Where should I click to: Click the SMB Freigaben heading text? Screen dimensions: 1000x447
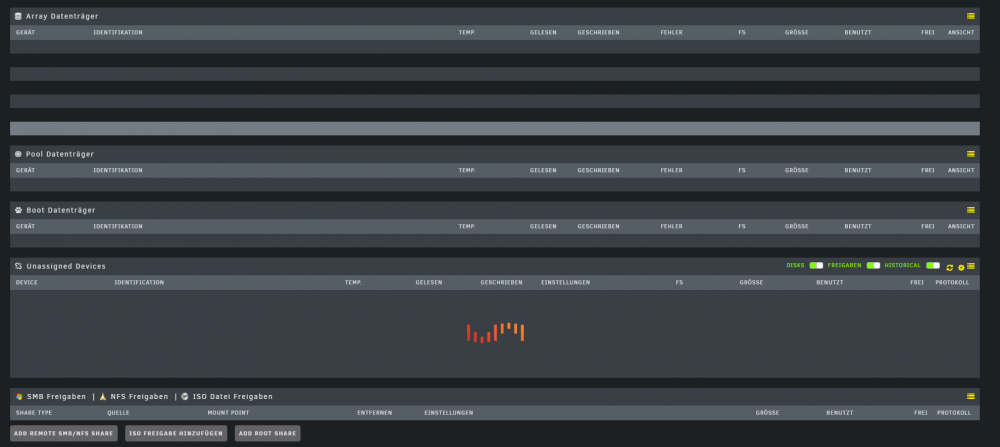[56, 396]
